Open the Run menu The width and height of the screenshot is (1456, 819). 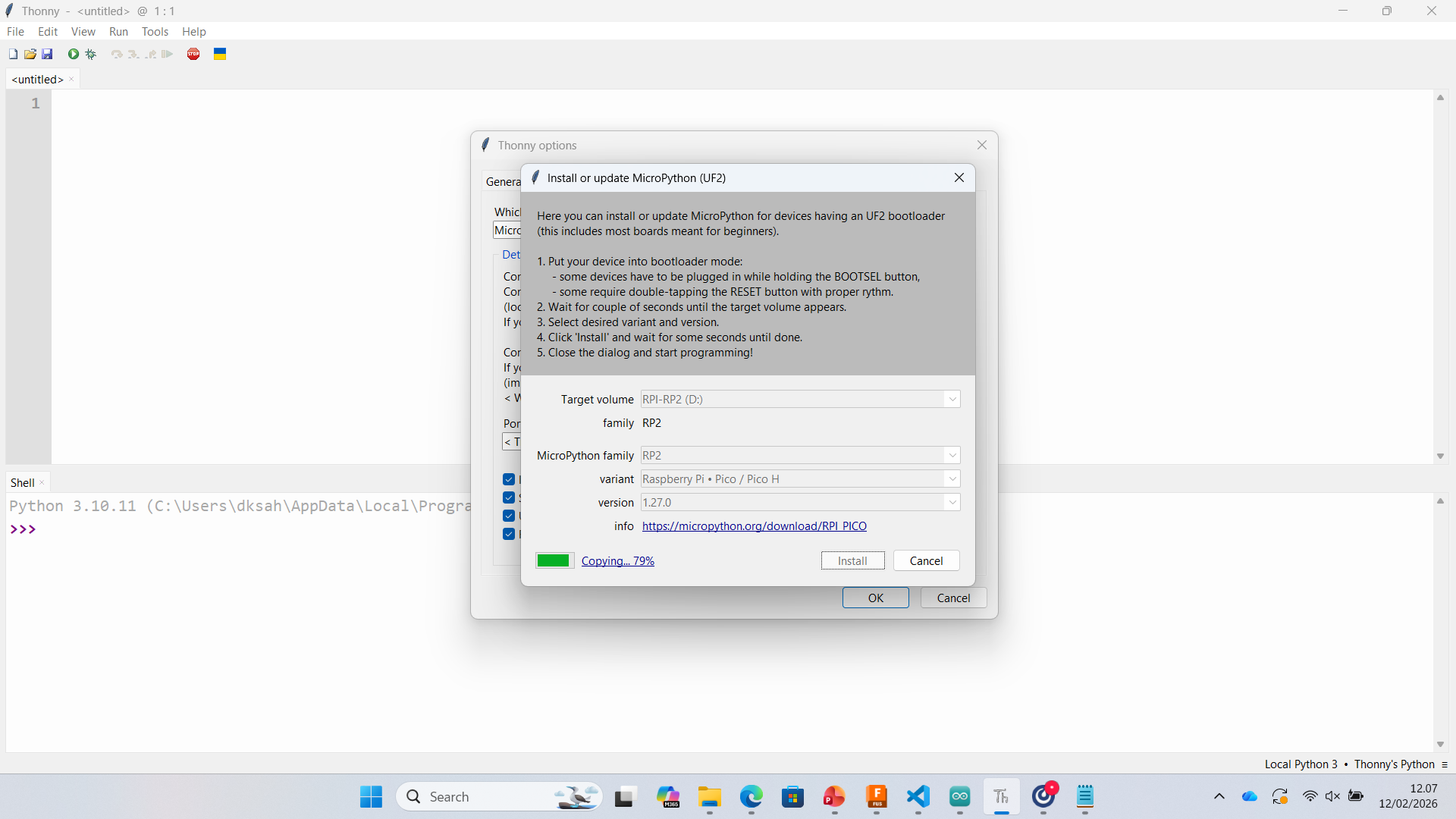coord(118,32)
